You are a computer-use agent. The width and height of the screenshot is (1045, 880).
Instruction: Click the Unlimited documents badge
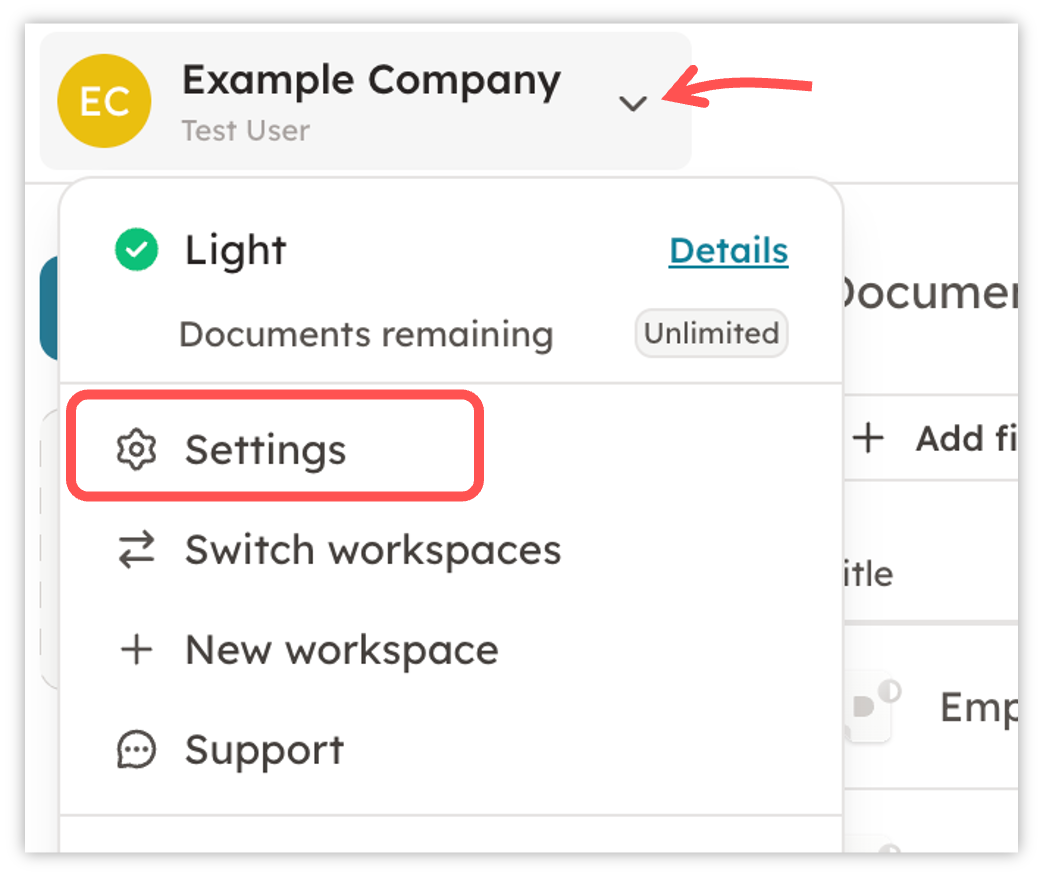point(712,333)
